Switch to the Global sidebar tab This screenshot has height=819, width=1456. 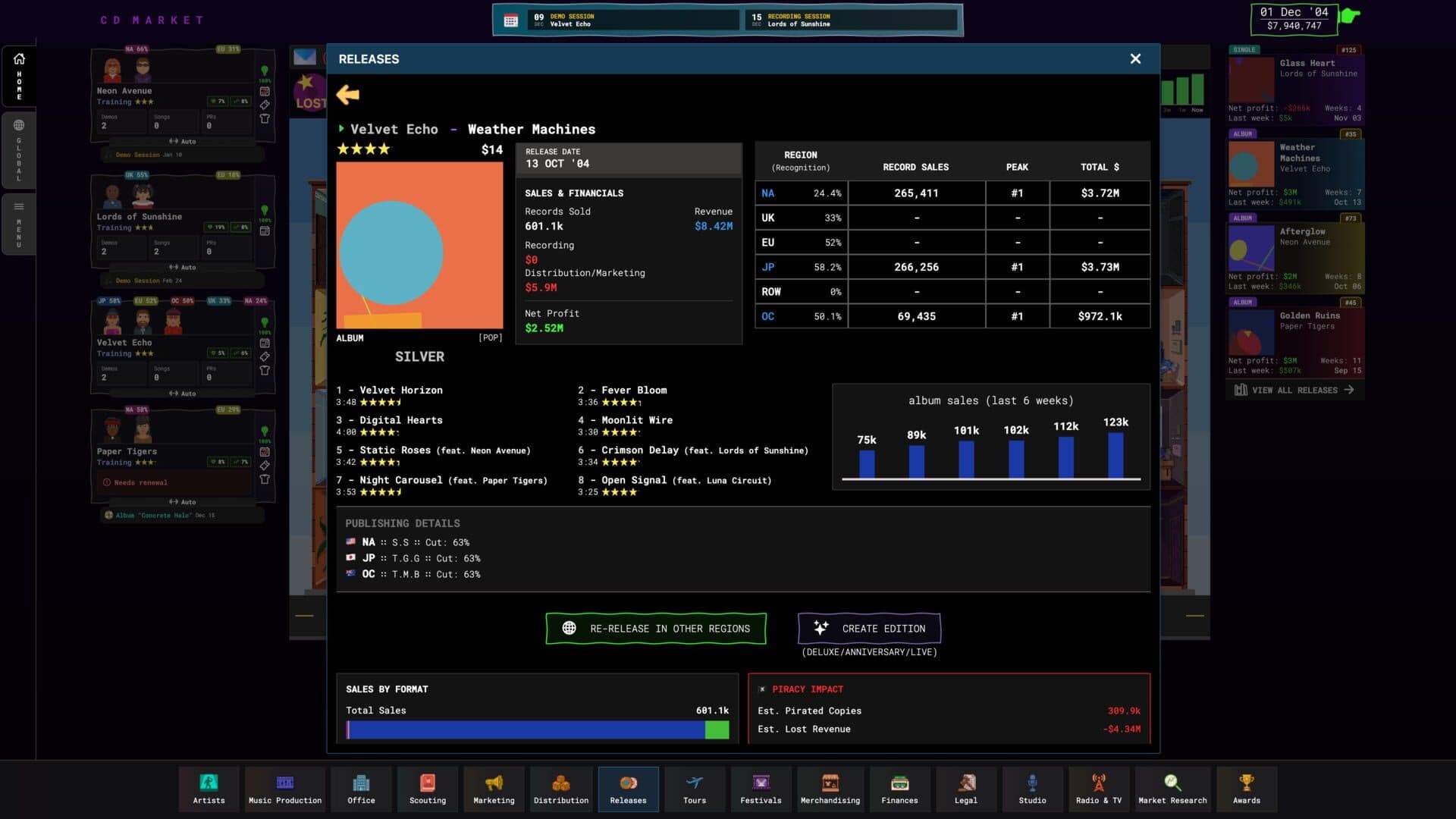(x=19, y=149)
